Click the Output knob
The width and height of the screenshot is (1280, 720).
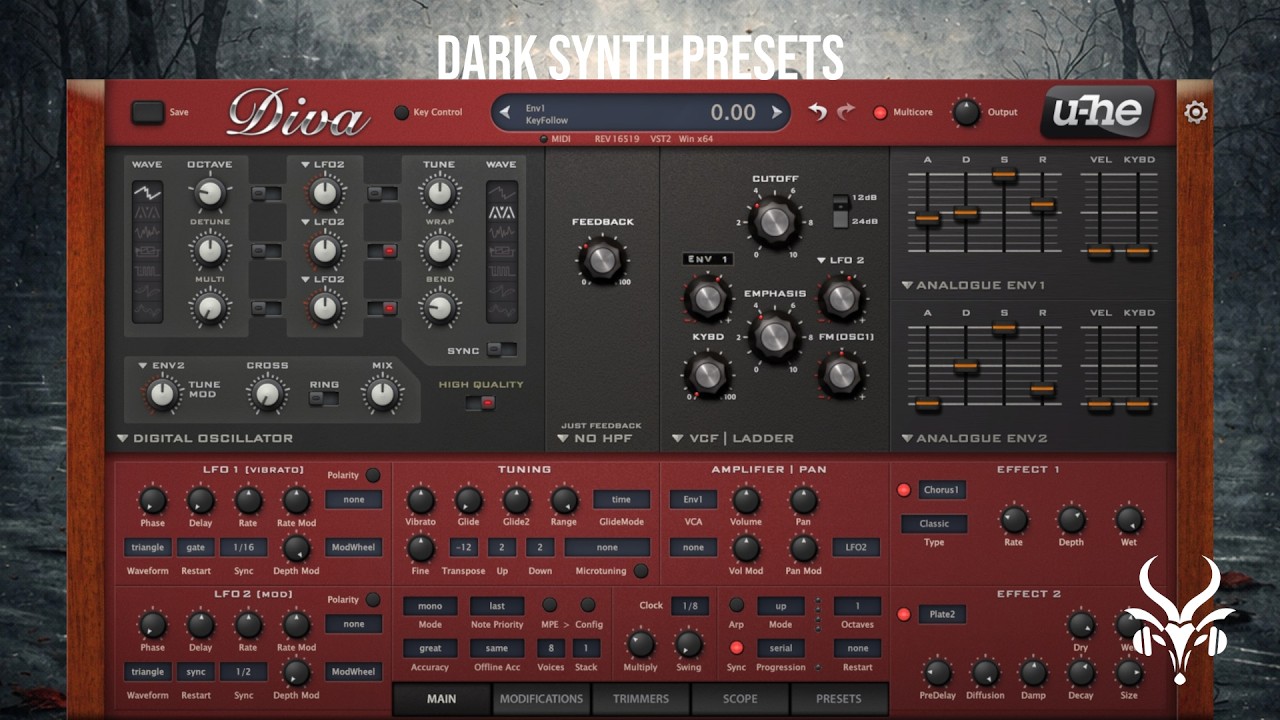click(966, 112)
